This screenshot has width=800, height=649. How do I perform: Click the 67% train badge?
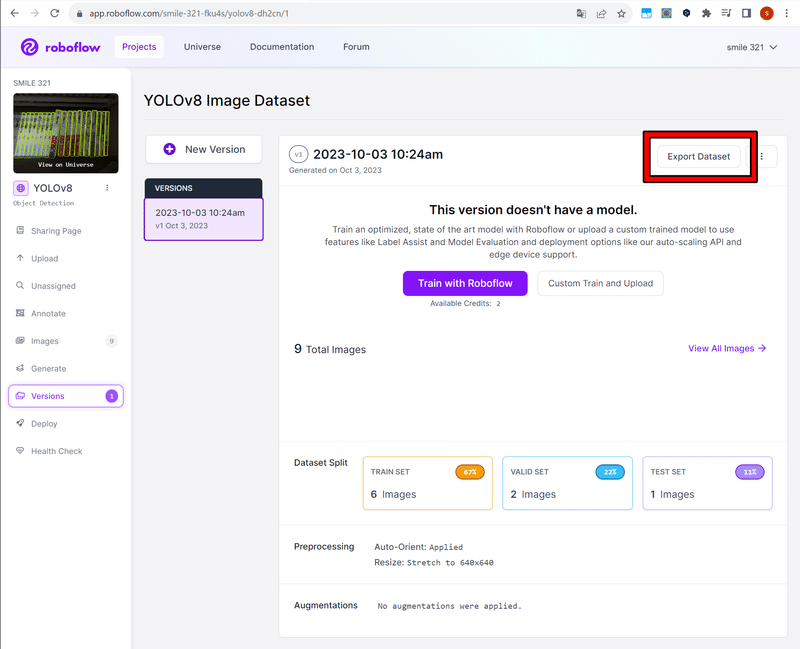pyautogui.click(x=470, y=472)
